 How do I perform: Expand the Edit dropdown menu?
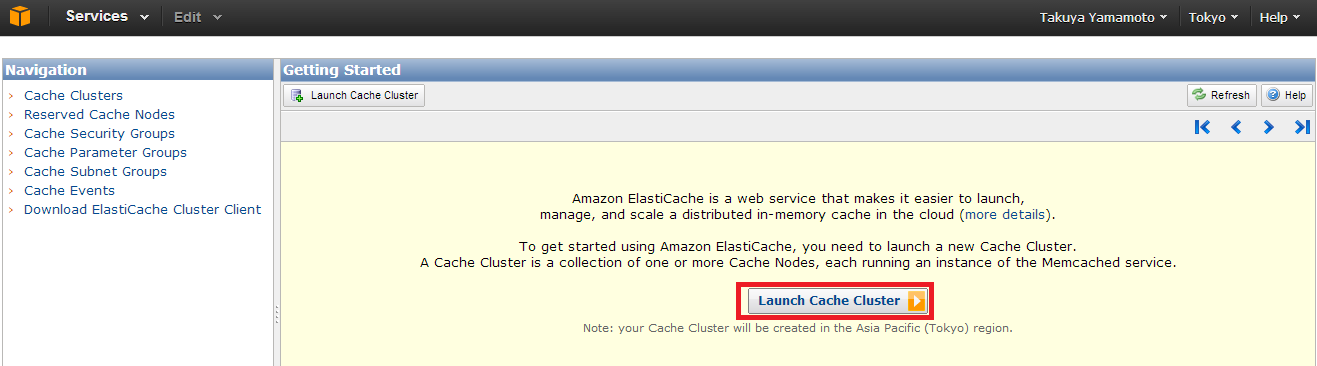pyautogui.click(x=197, y=17)
